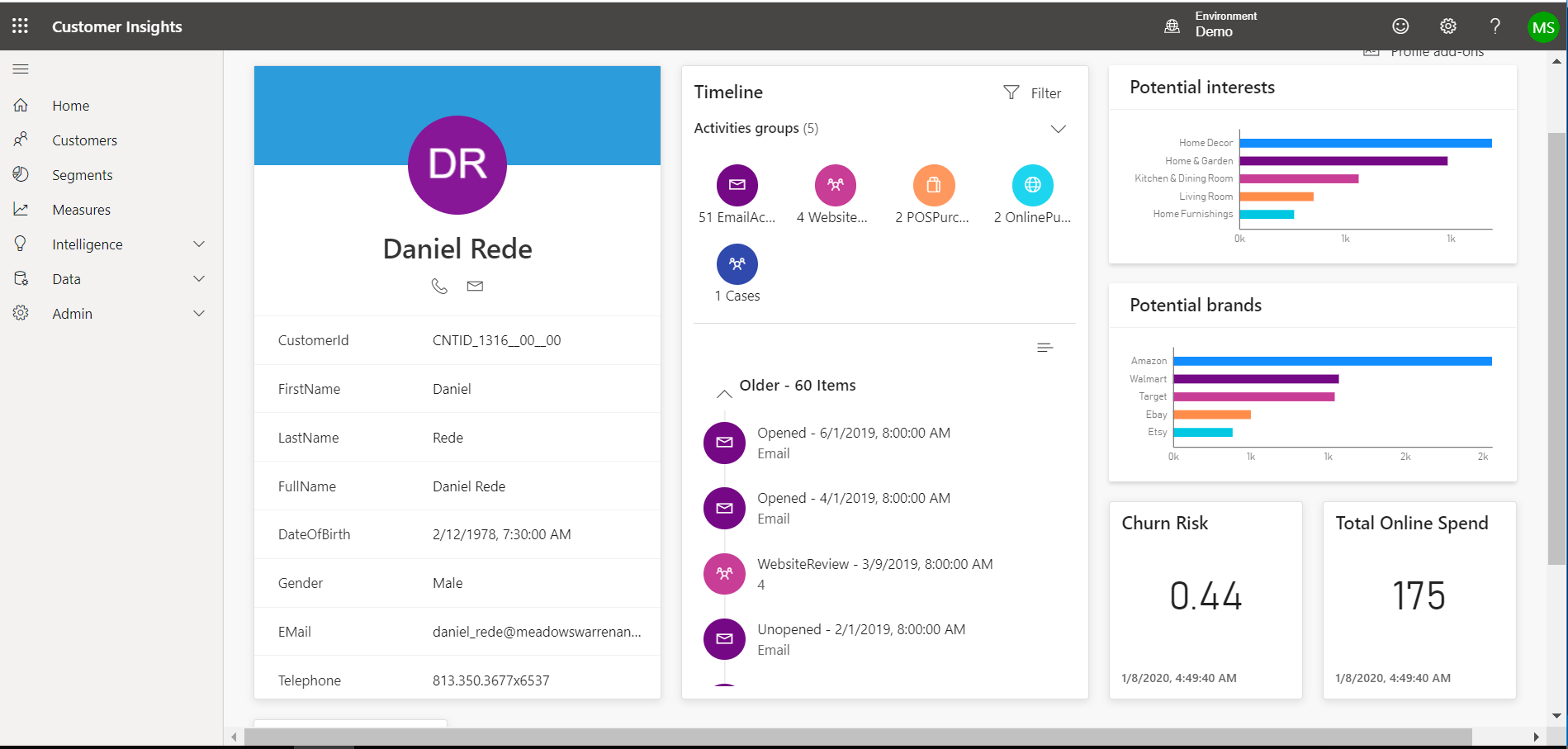Open the POSPurchases activity group
1568x749 pixels.
click(x=933, y=185)
